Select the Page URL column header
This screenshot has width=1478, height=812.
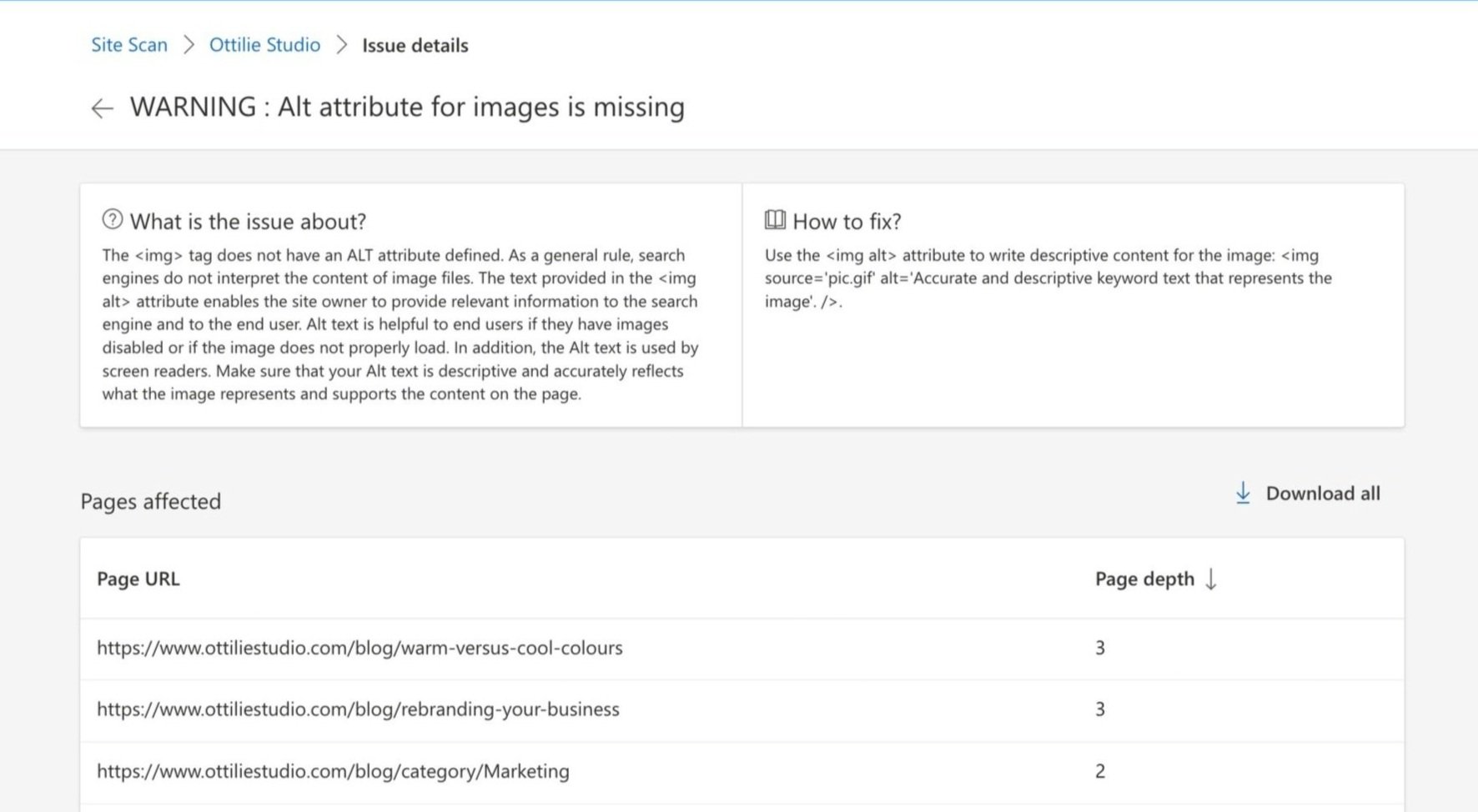[138, 579]
